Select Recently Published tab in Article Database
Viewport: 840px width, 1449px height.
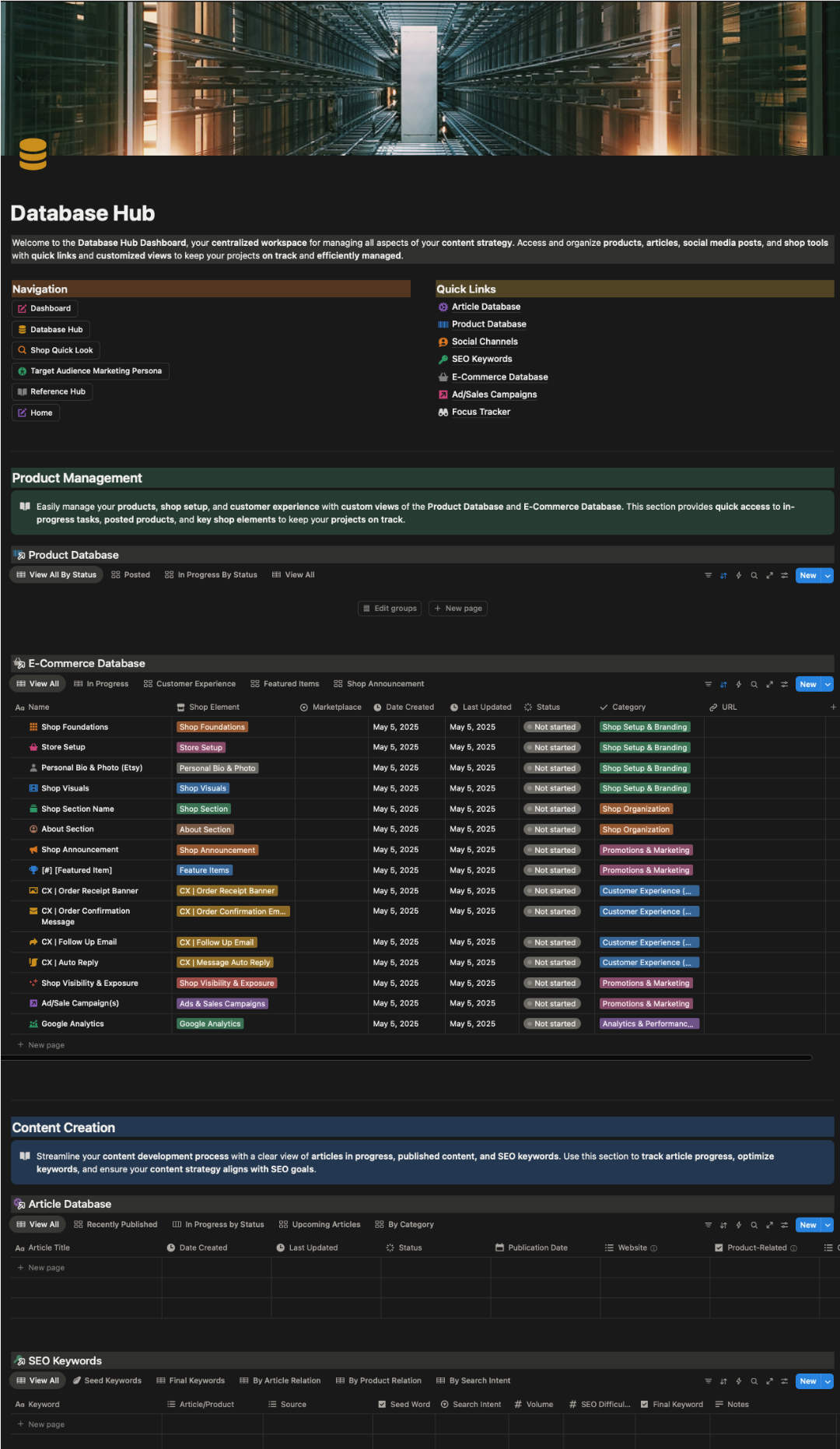[x=115, y=1225]
